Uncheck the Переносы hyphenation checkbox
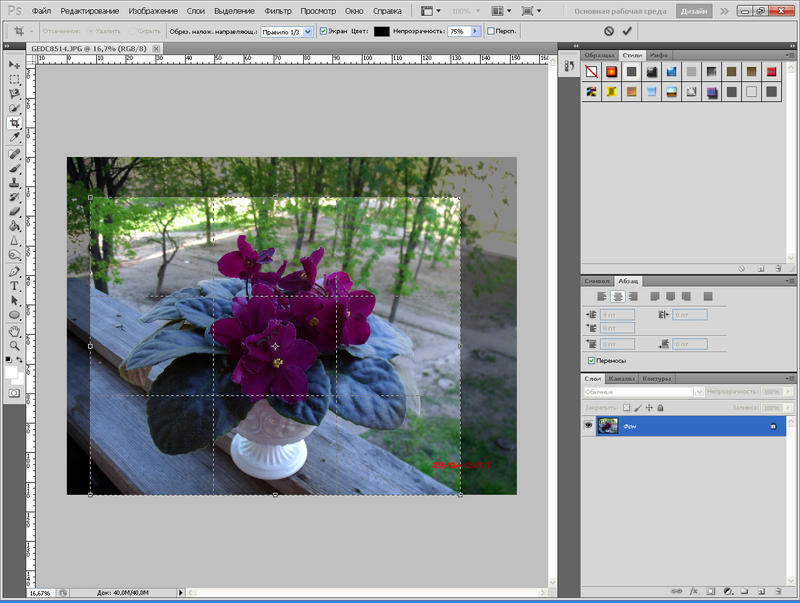800x603 pixels. pos(592,360)
